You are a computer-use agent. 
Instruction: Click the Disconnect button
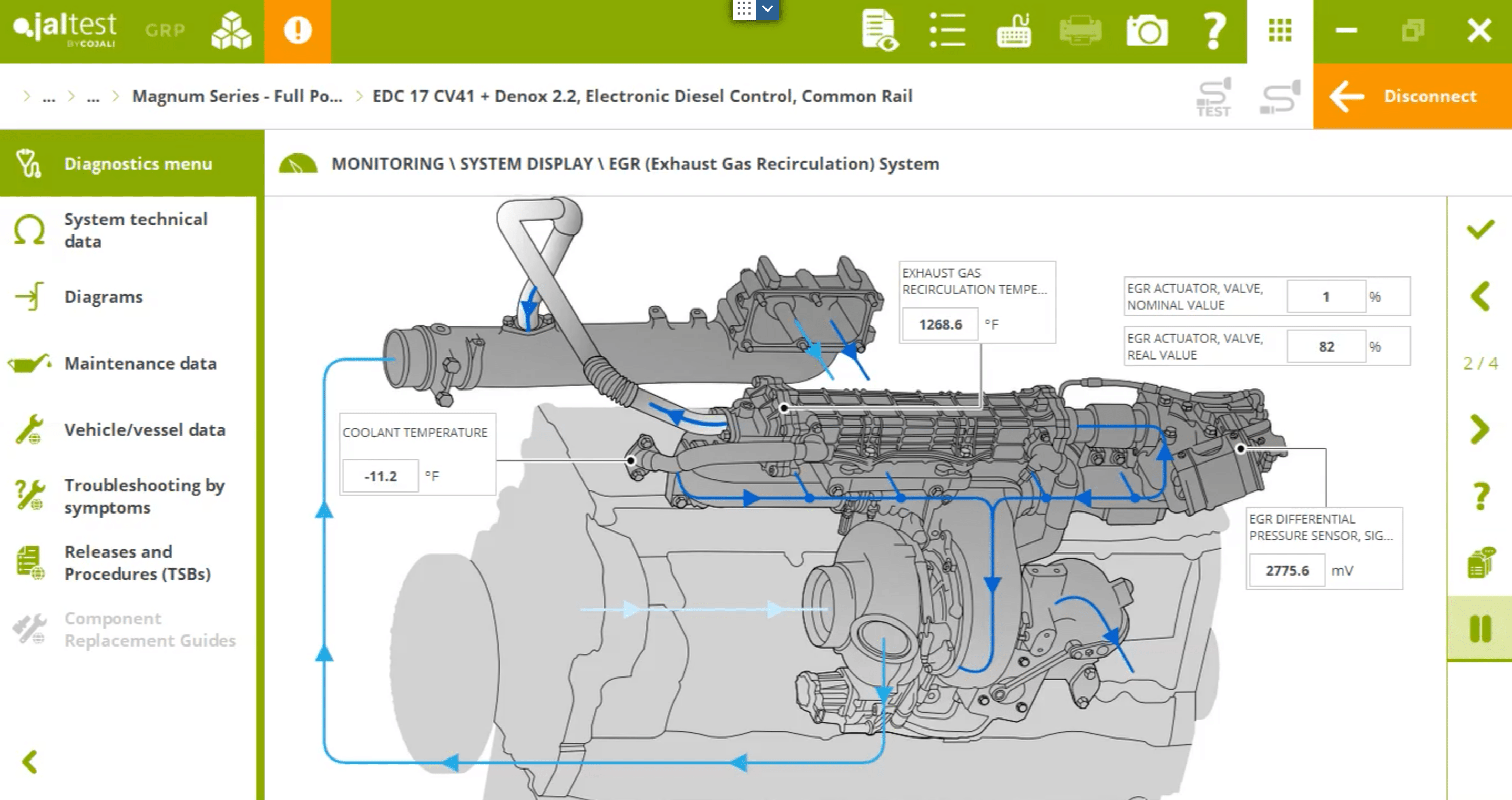point(1412,97)
